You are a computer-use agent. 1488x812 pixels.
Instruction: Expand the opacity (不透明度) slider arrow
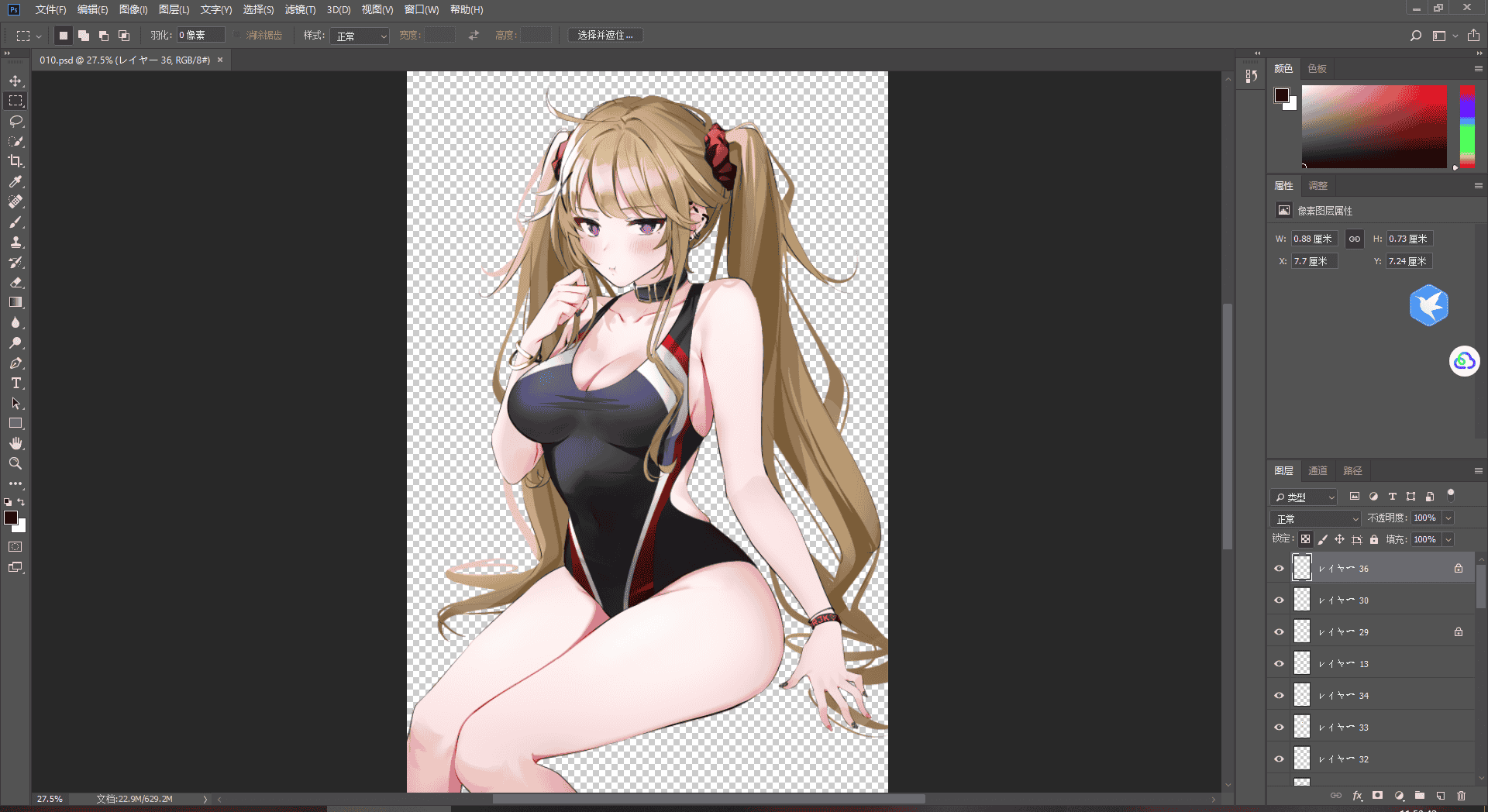(1448, 518)
